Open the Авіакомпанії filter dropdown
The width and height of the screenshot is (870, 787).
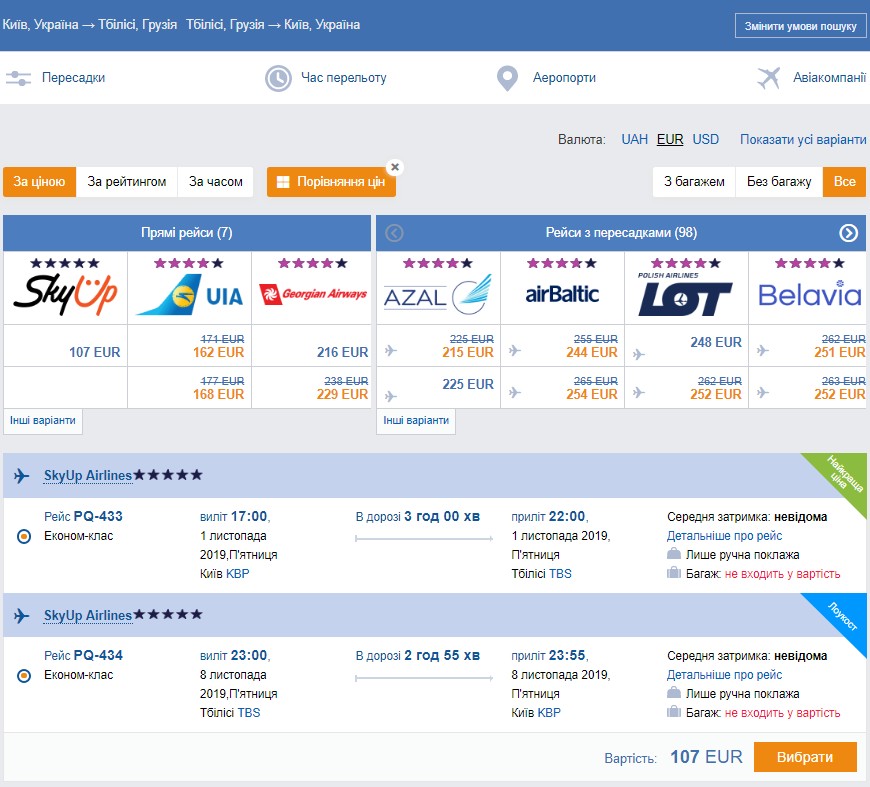(x=829, y=78)
